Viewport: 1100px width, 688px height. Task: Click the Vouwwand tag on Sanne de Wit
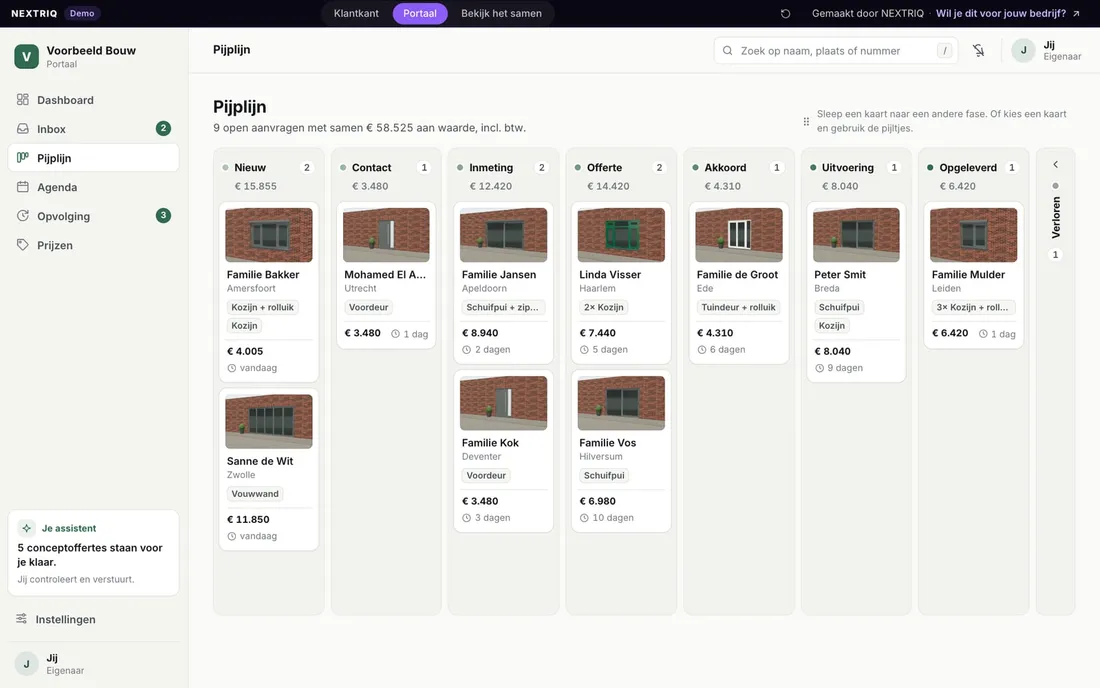(x=255, y=494)
